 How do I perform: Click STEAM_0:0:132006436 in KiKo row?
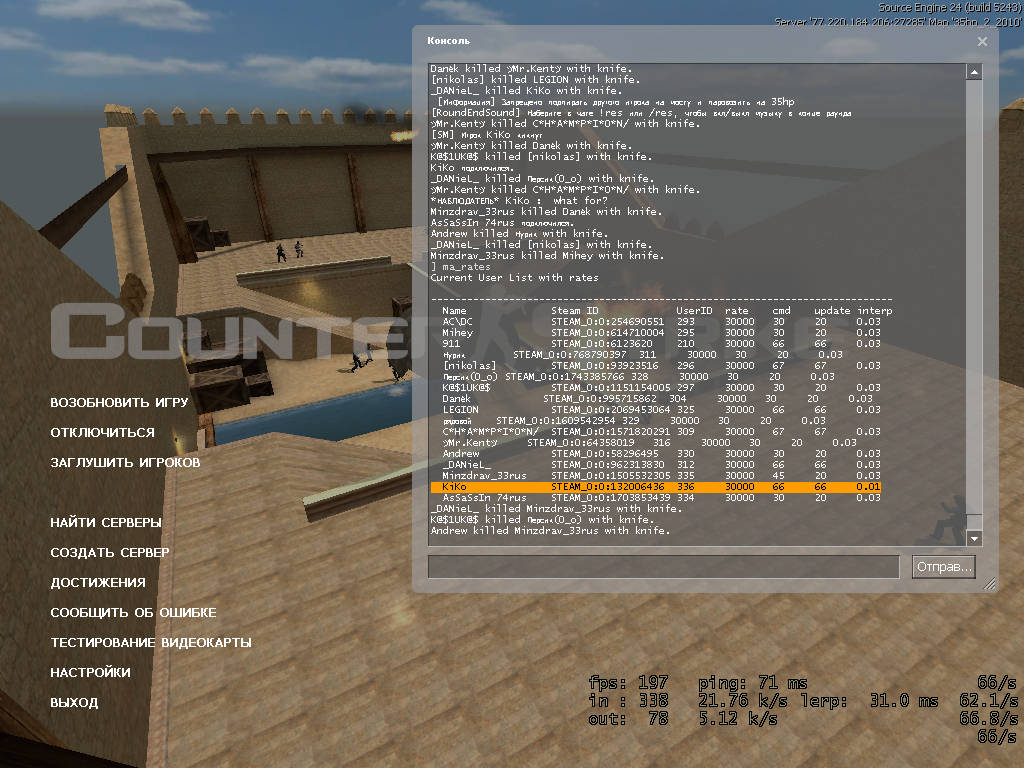(x=607, y=487)
